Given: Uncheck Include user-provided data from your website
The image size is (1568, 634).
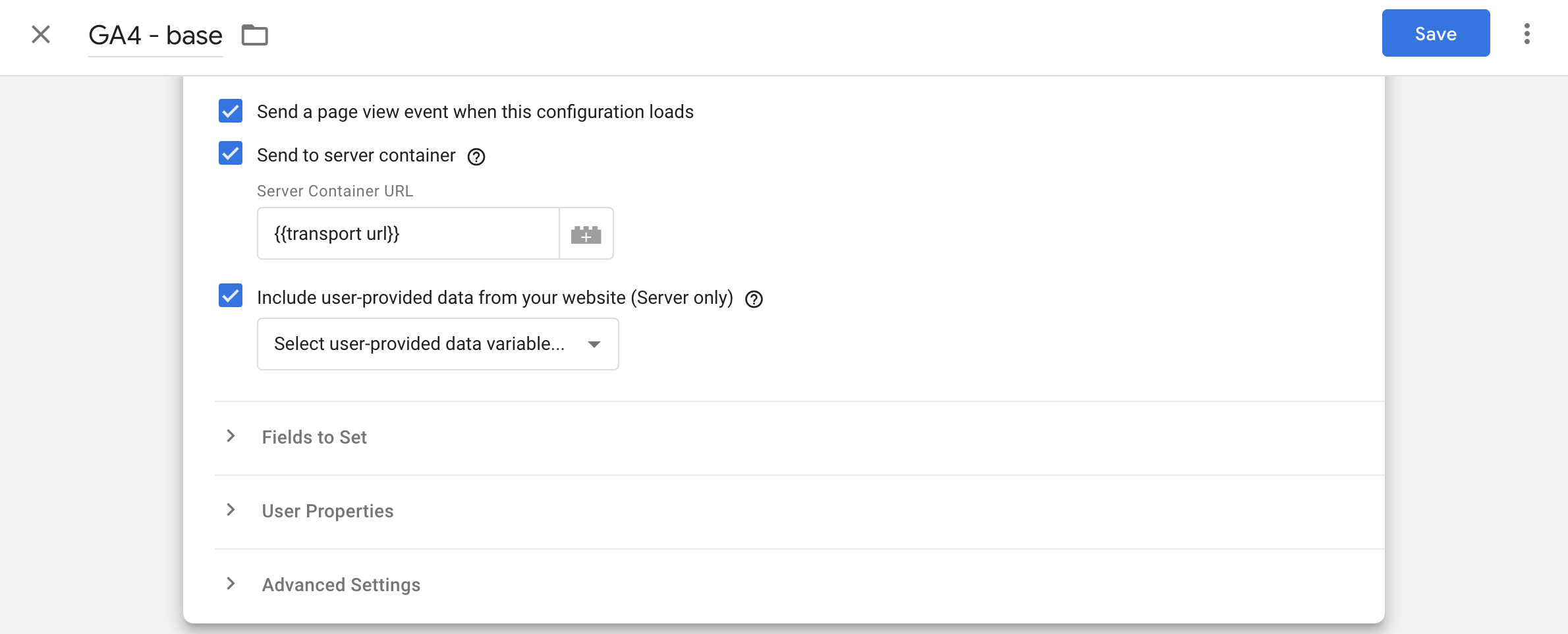Looking at the screenshot, I should (x=229, y=297).
